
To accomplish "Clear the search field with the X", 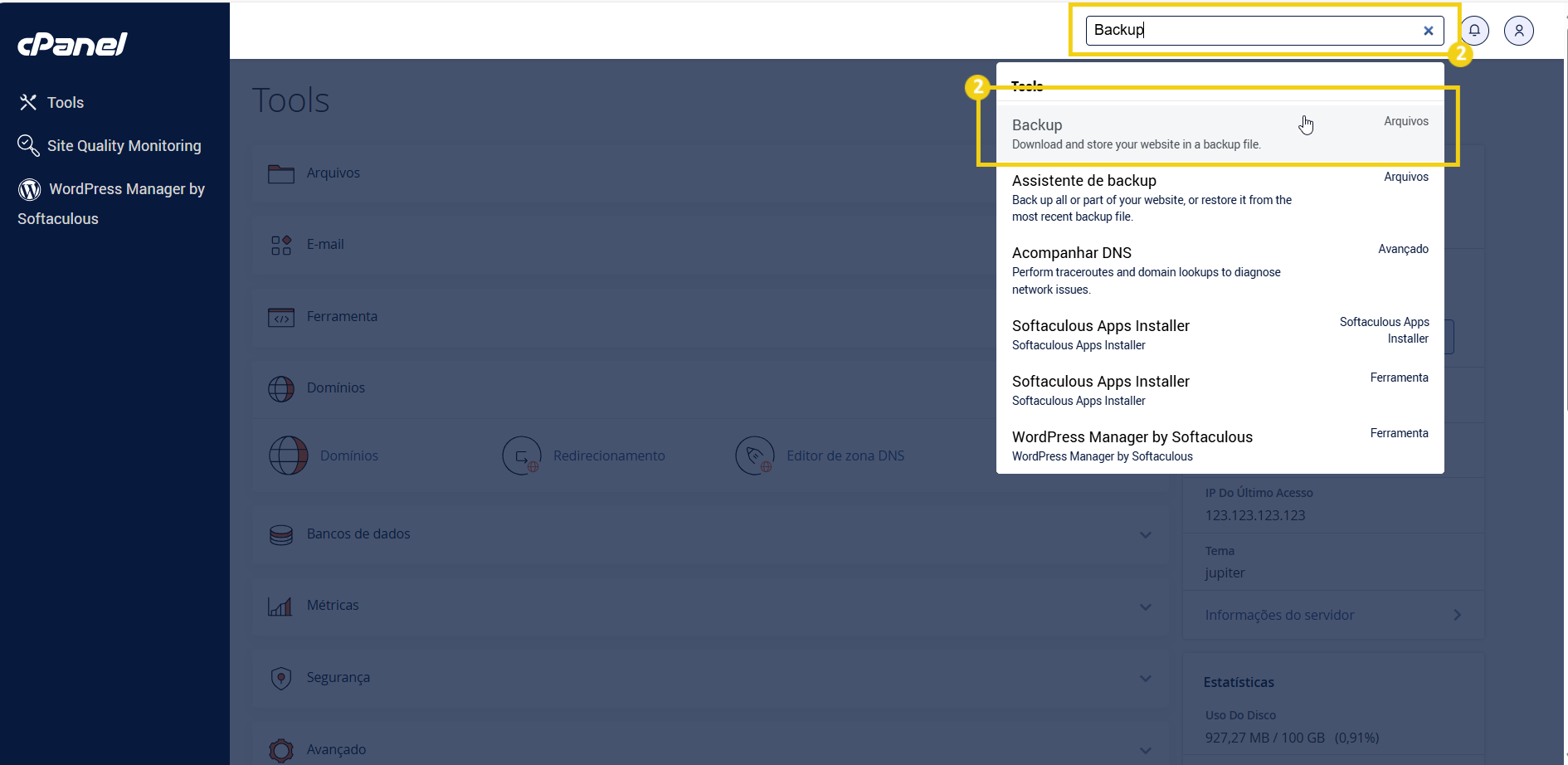I will [1429, 31].
